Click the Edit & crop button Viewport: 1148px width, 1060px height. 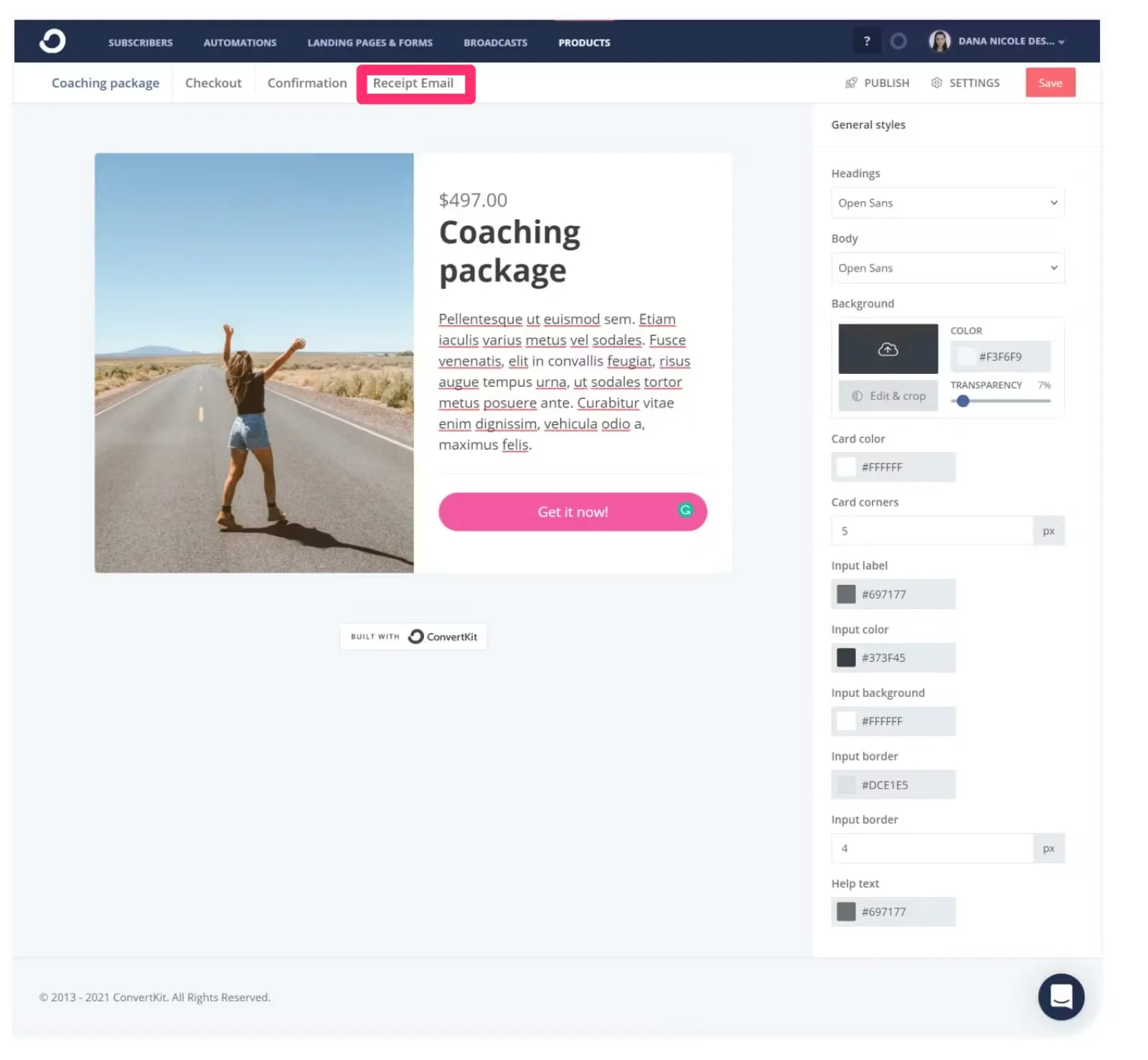888,396
